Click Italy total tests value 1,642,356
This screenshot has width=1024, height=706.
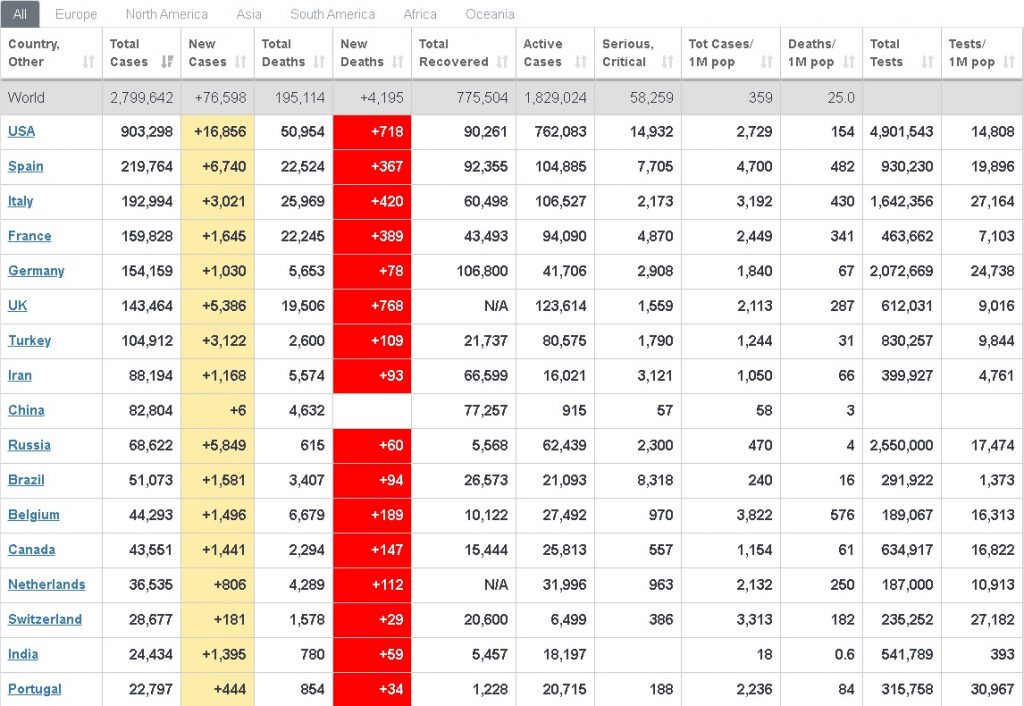(901, 202)
